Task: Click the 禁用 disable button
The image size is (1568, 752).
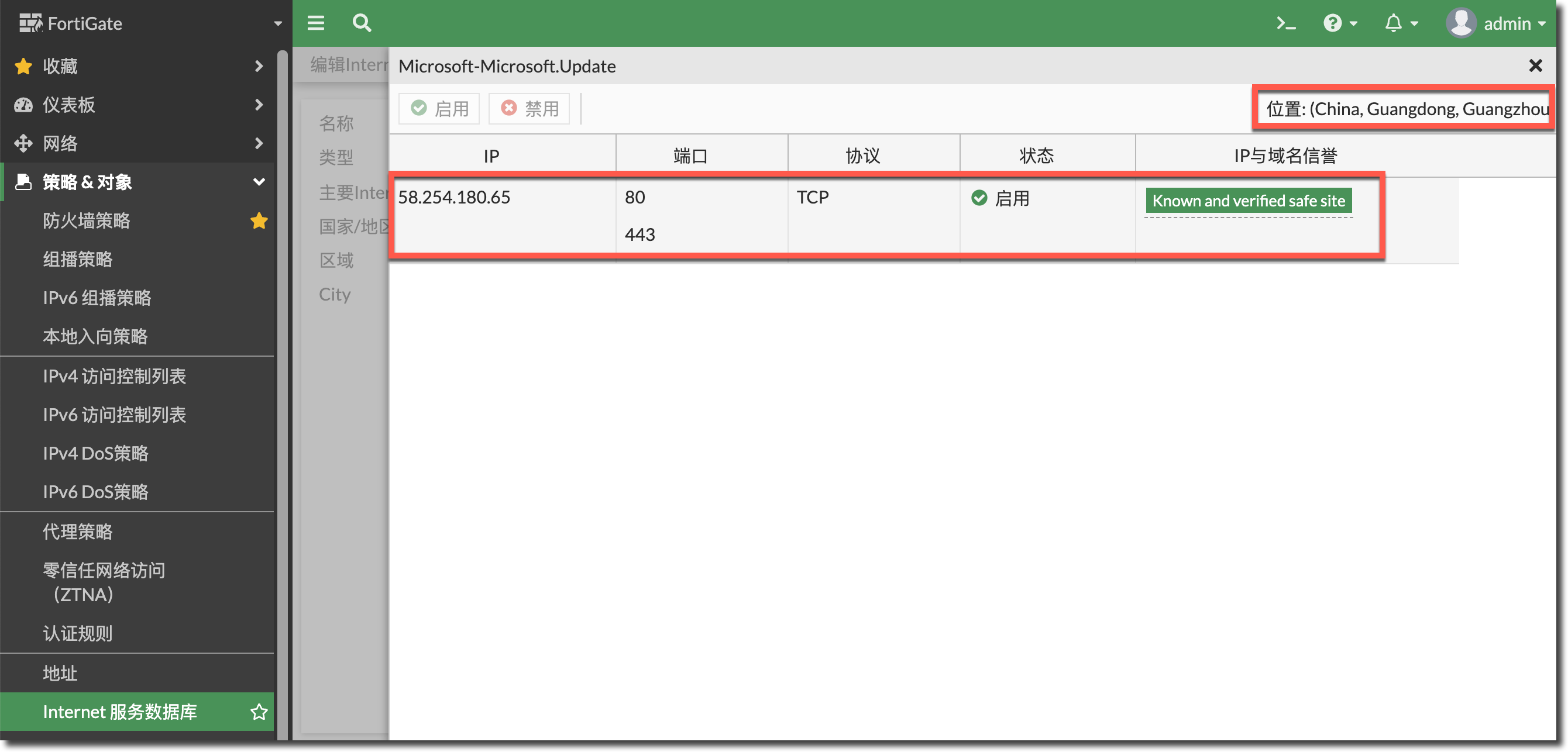Action: [529, 109]
